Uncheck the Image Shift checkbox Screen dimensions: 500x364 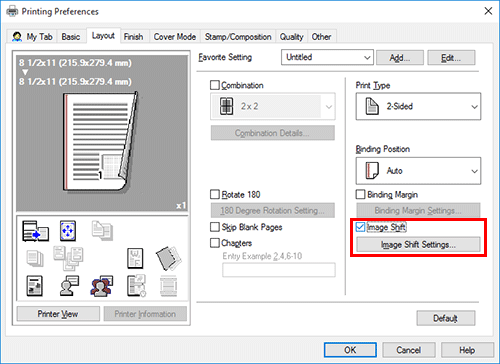[360, 227]
